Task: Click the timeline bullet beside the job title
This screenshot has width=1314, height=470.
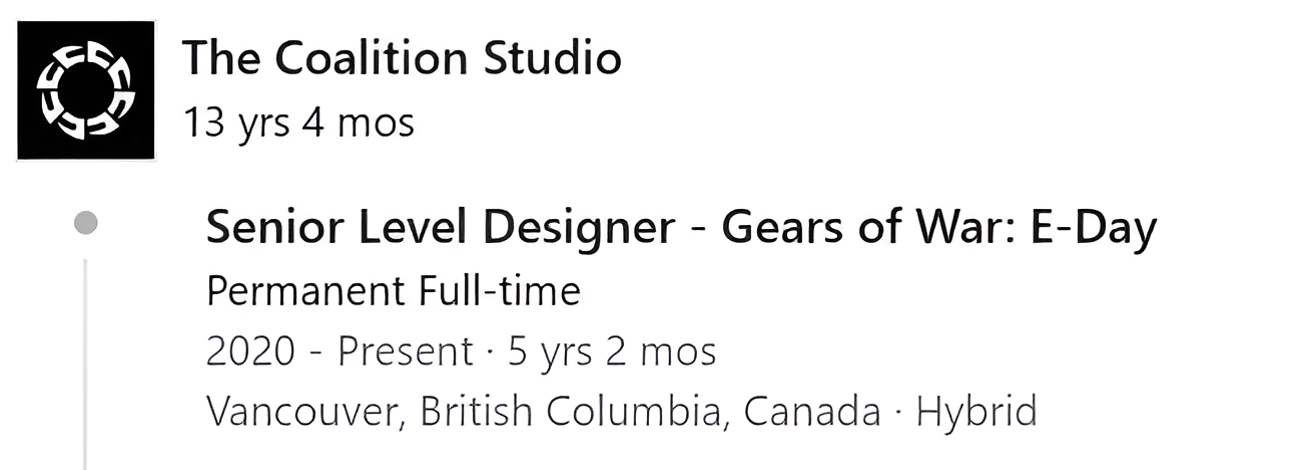Action: (86, 223)
